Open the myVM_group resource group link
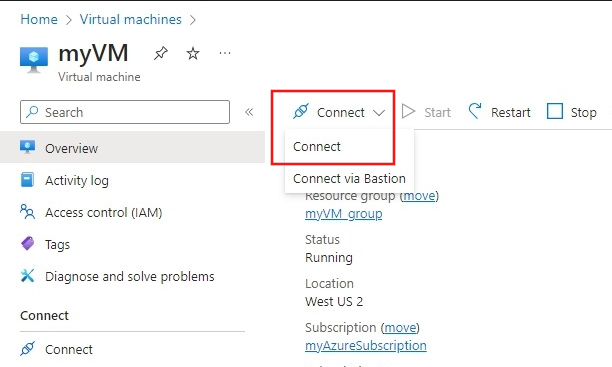 click(343, 214)
